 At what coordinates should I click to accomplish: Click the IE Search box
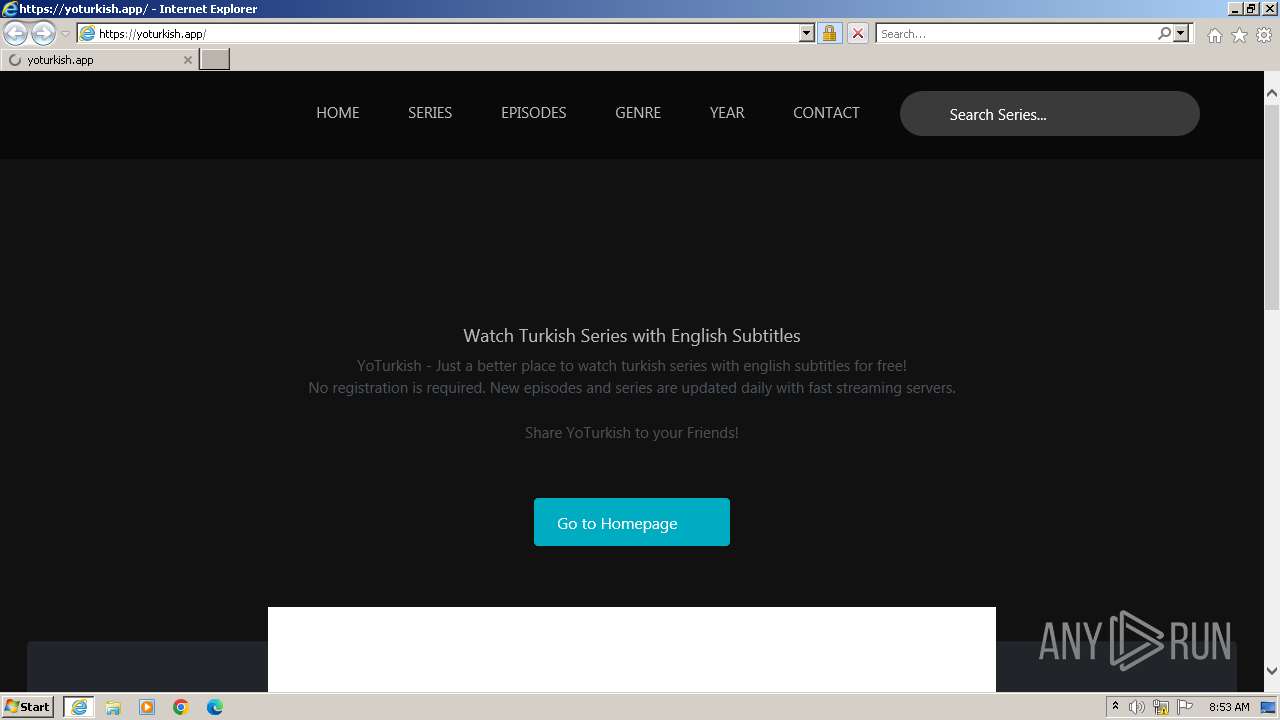coord(1015,34)
